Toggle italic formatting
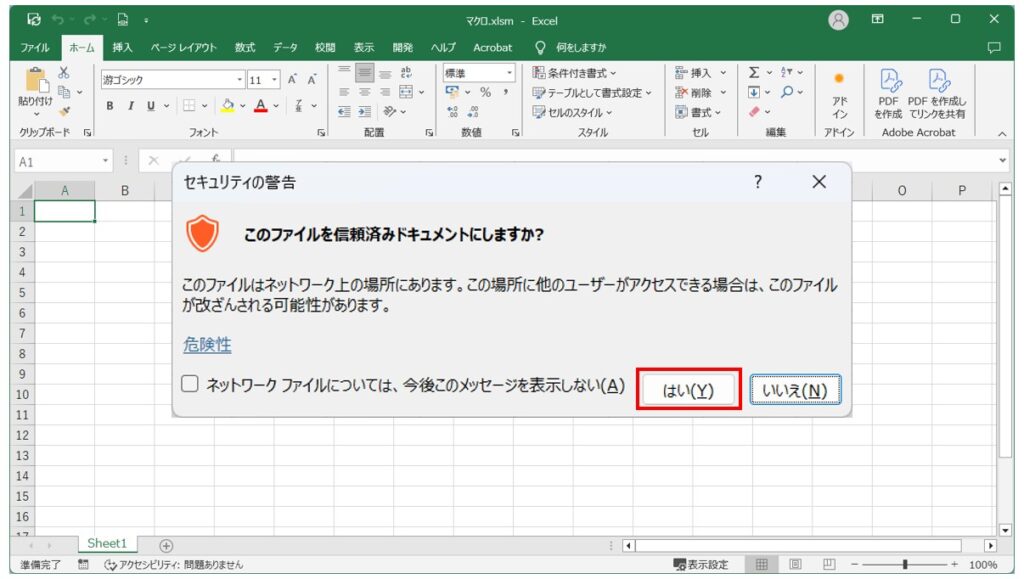This screenshot has height=579, width=1024. click(131, 106)
